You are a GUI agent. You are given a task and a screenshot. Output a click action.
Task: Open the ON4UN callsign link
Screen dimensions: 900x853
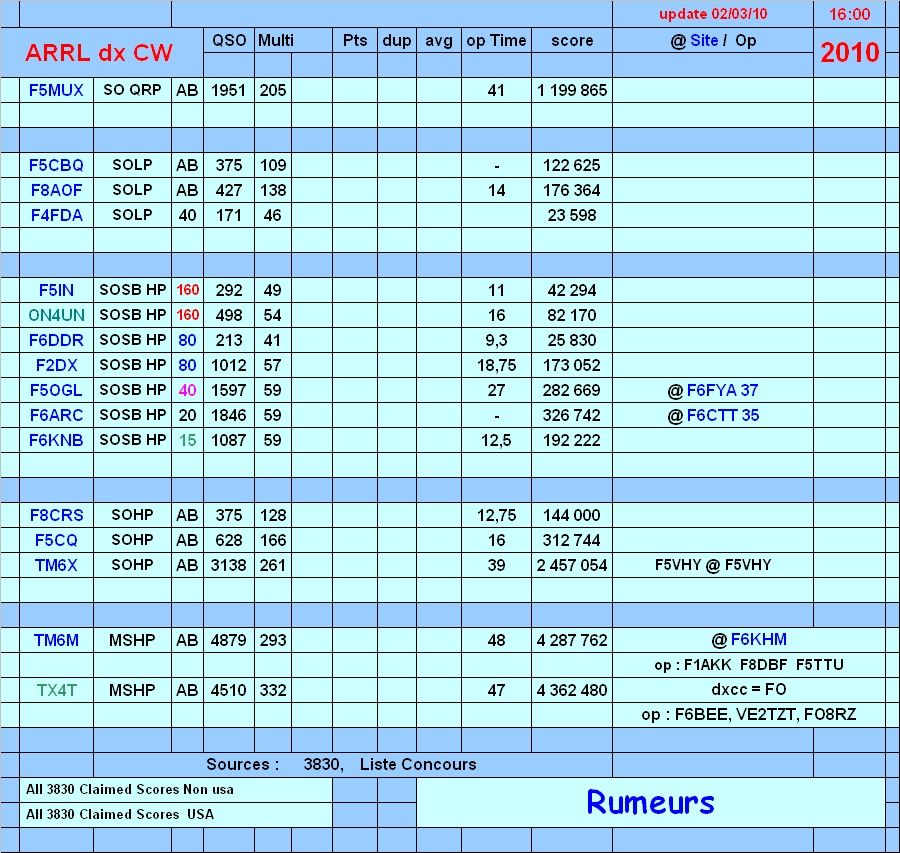pos(56,315)
